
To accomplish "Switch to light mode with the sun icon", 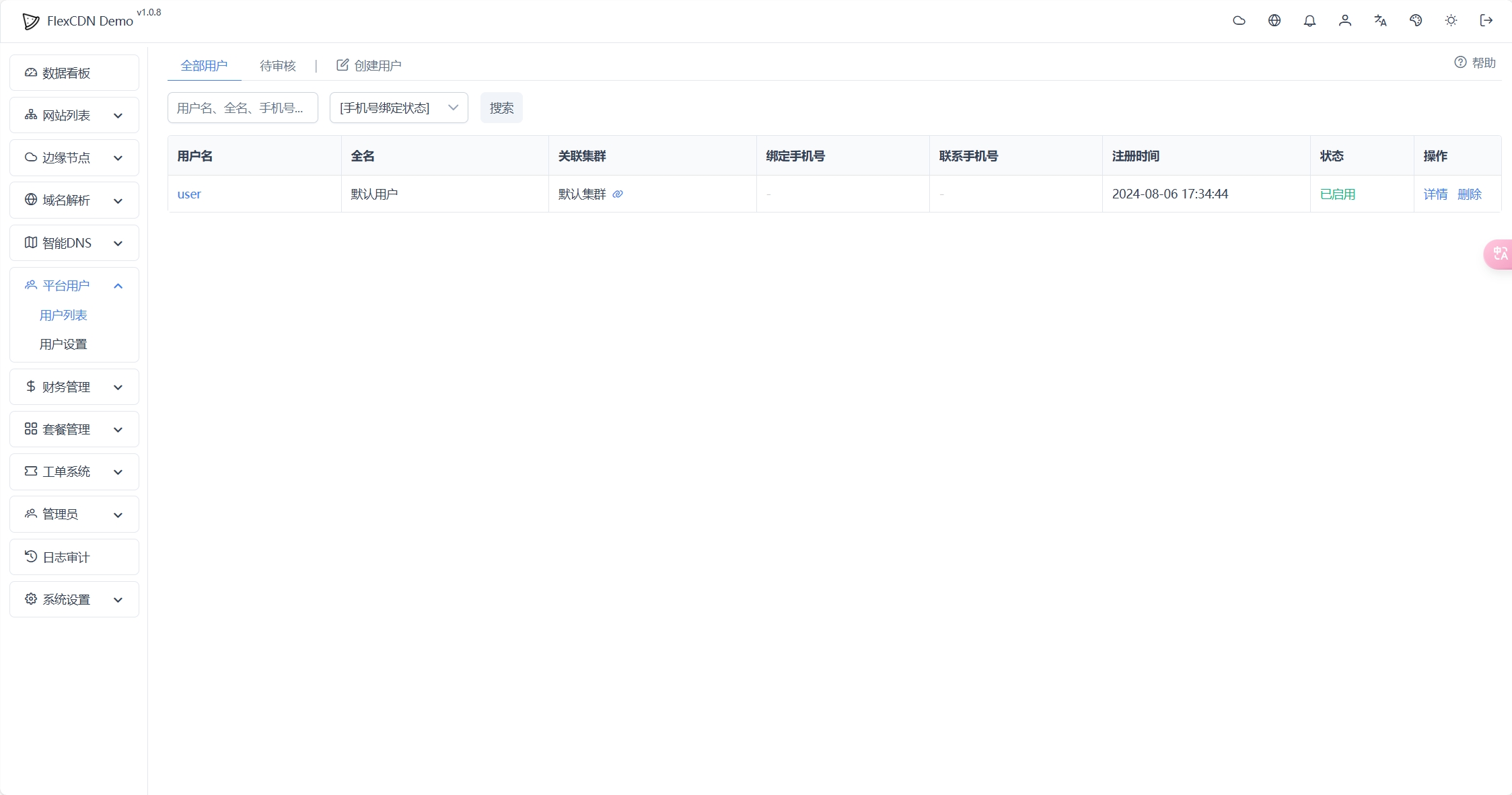I will (x=1450, y=21).
